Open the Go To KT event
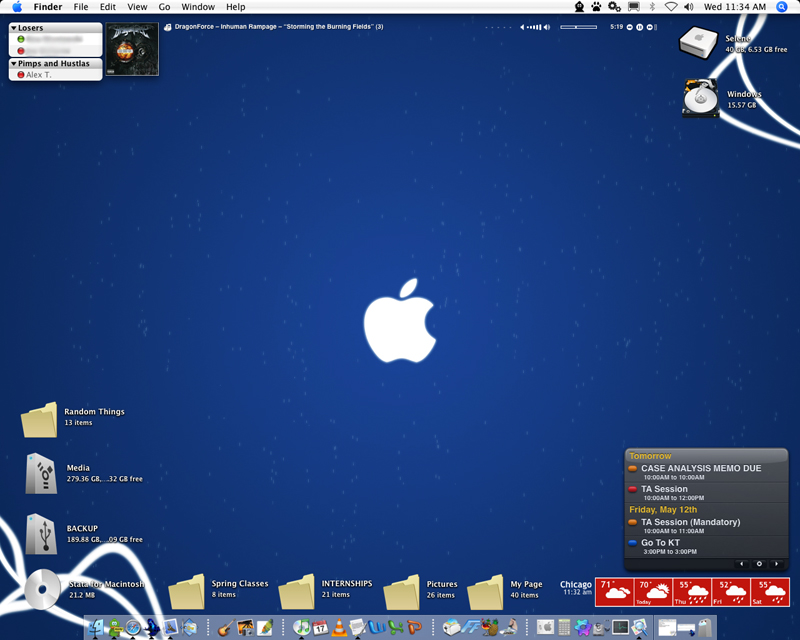Viewport: 800px width, 640px height. pyautogui.click(x=706, y=546)
